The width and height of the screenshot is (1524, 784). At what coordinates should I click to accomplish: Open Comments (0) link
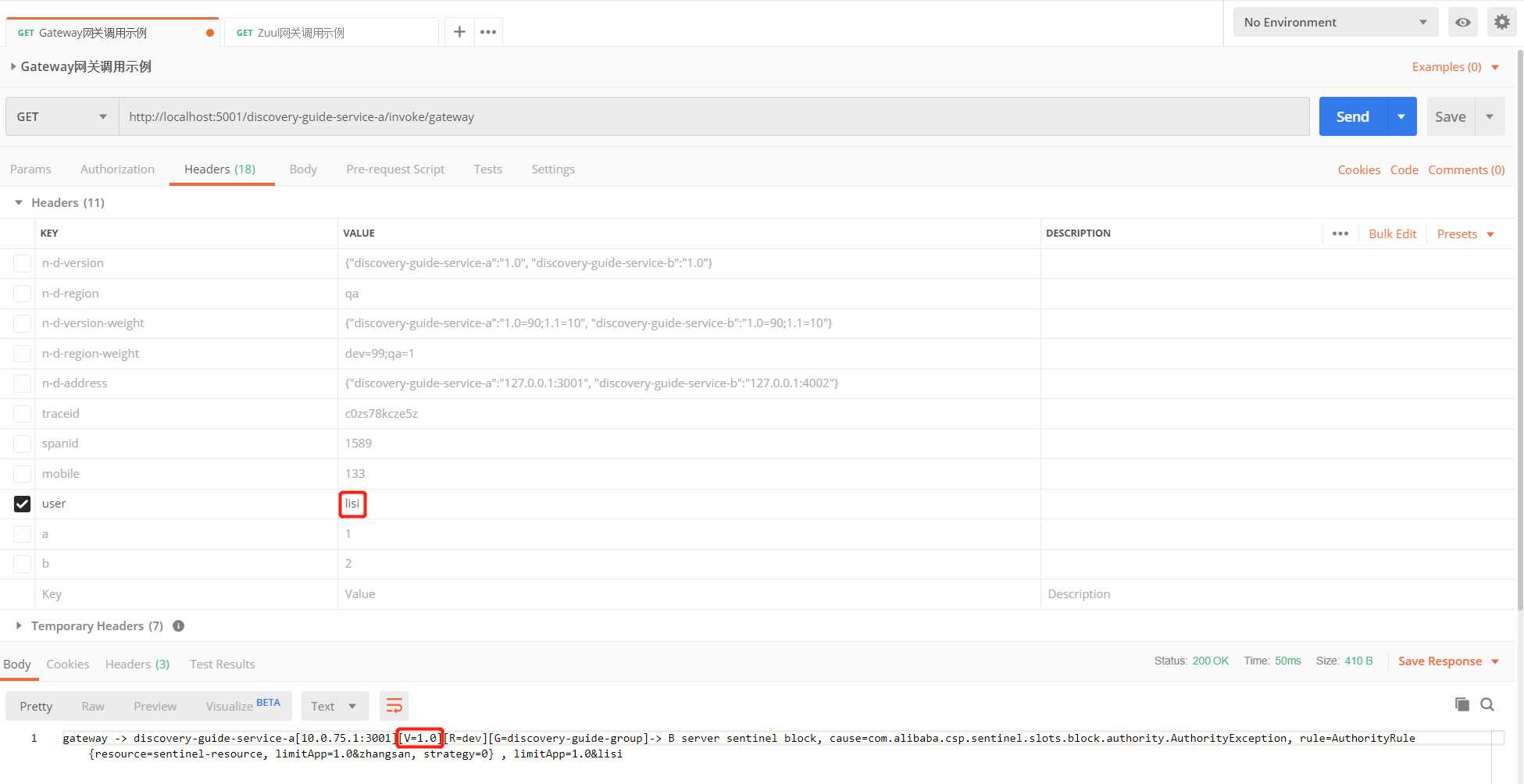pos(1466,169)
